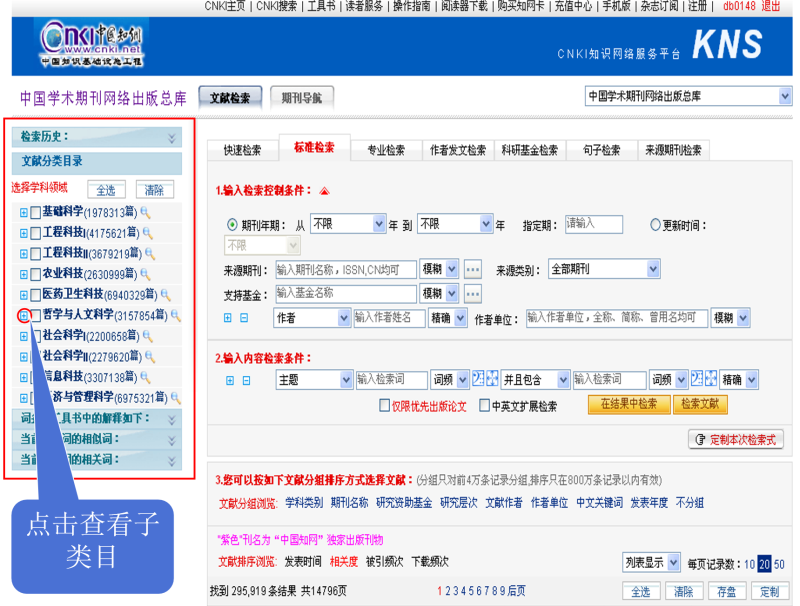The width and height of the screenshot is (800, 606).
Task: Open the start year 从 dropdown
Action: [x=347, y=223]
